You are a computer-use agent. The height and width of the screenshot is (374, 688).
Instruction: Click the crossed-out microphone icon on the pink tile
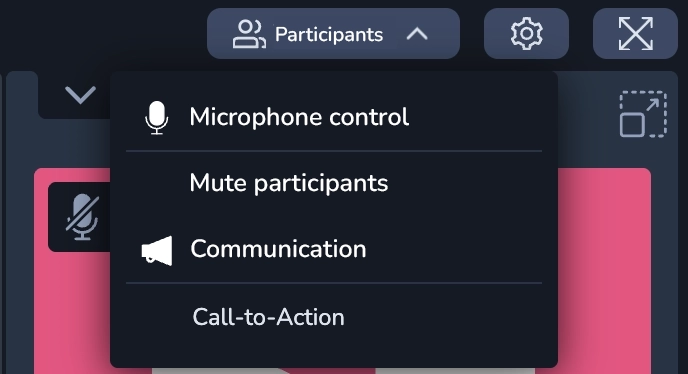pos(82,217)
